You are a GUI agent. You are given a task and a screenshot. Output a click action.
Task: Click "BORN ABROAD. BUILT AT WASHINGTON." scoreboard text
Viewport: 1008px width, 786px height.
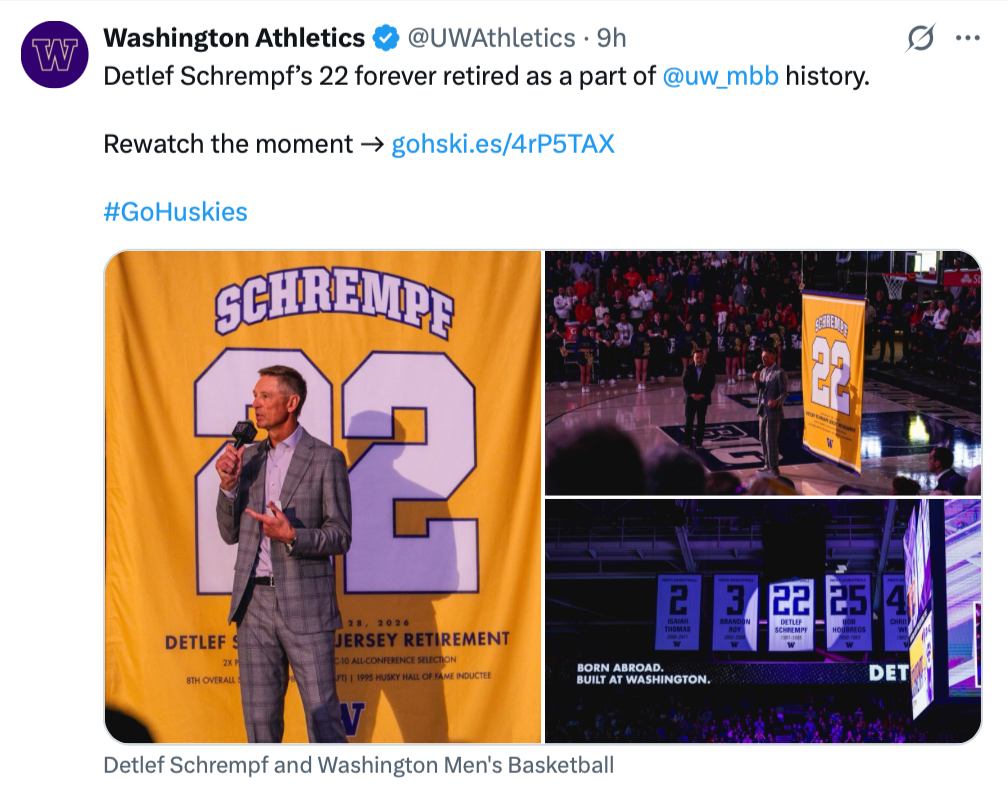point(644,673)
